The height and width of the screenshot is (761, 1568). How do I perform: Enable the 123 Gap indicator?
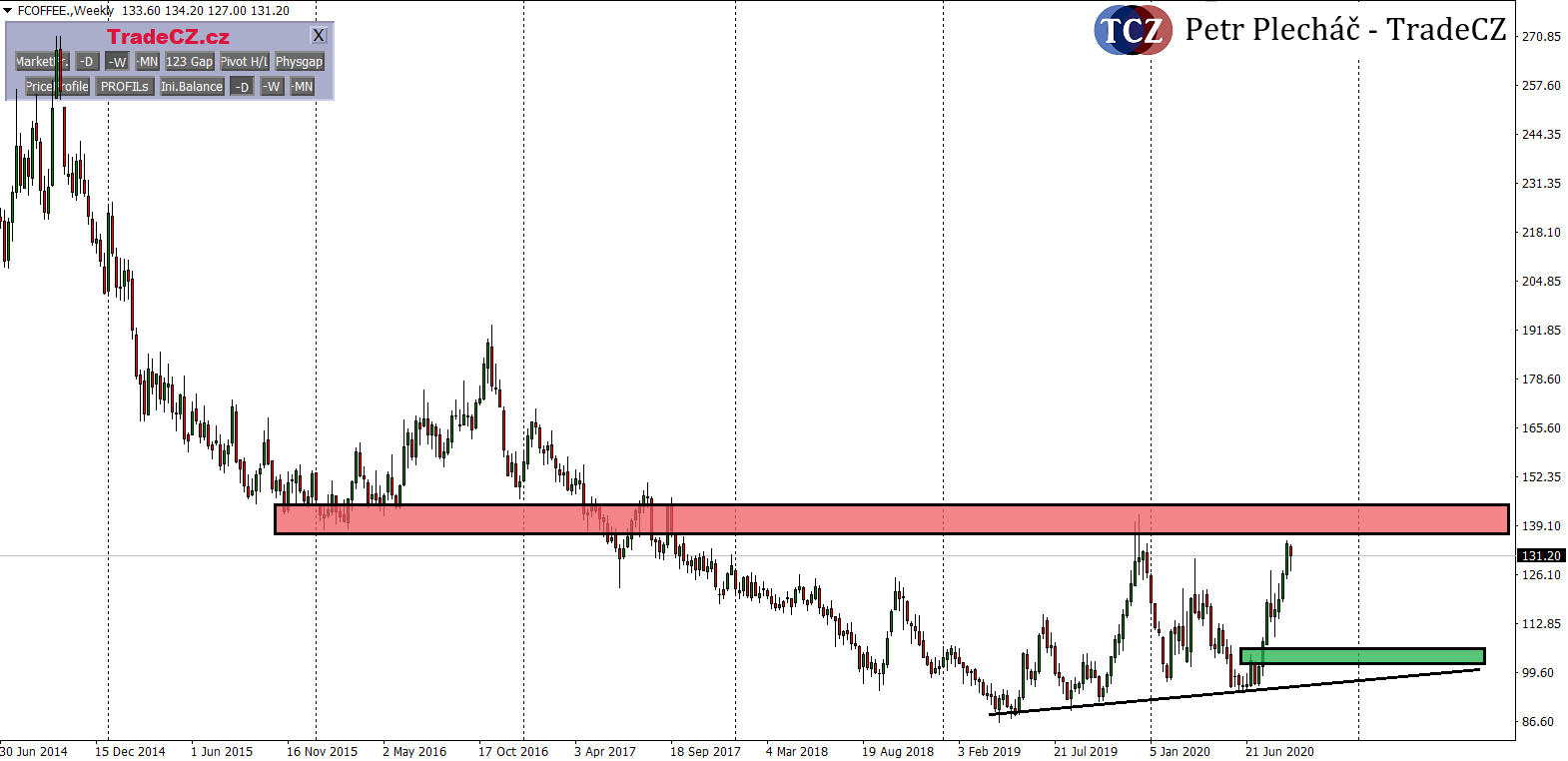click(x=189, y=62)
